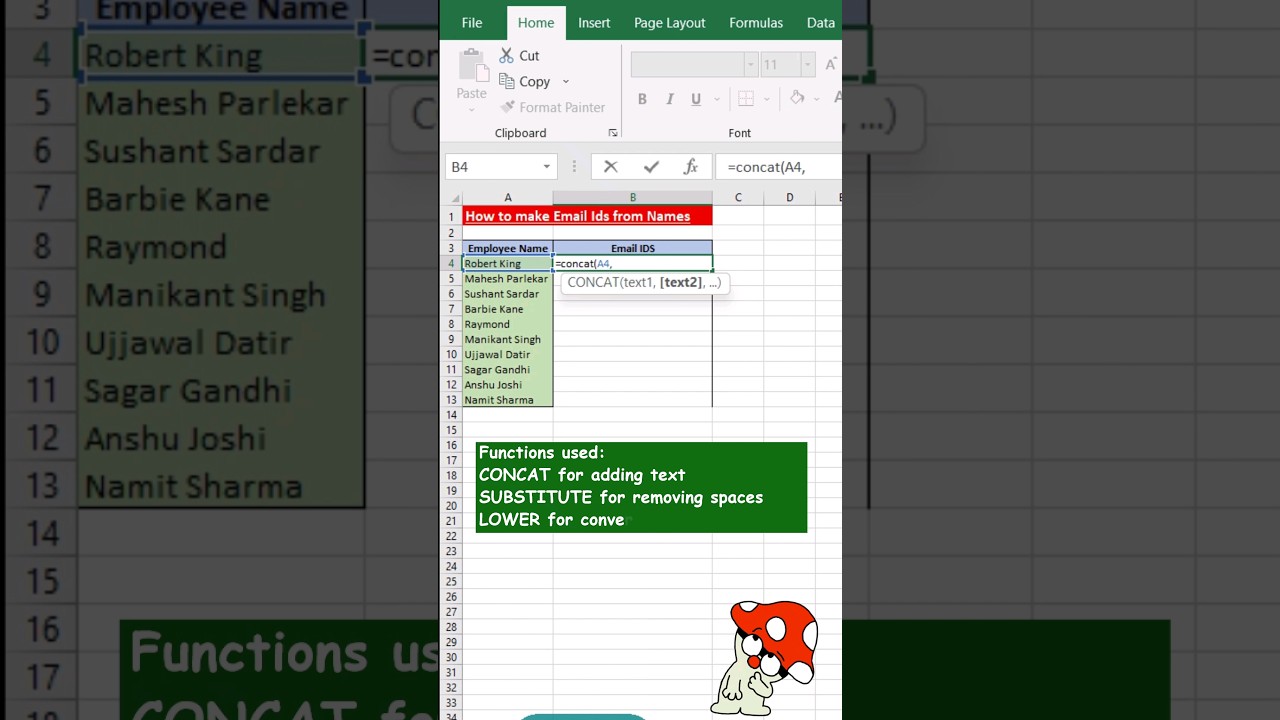Viewport: 1280px width, 720px height.
Task: Toggle Bold formatting
Action: (642, 99)
